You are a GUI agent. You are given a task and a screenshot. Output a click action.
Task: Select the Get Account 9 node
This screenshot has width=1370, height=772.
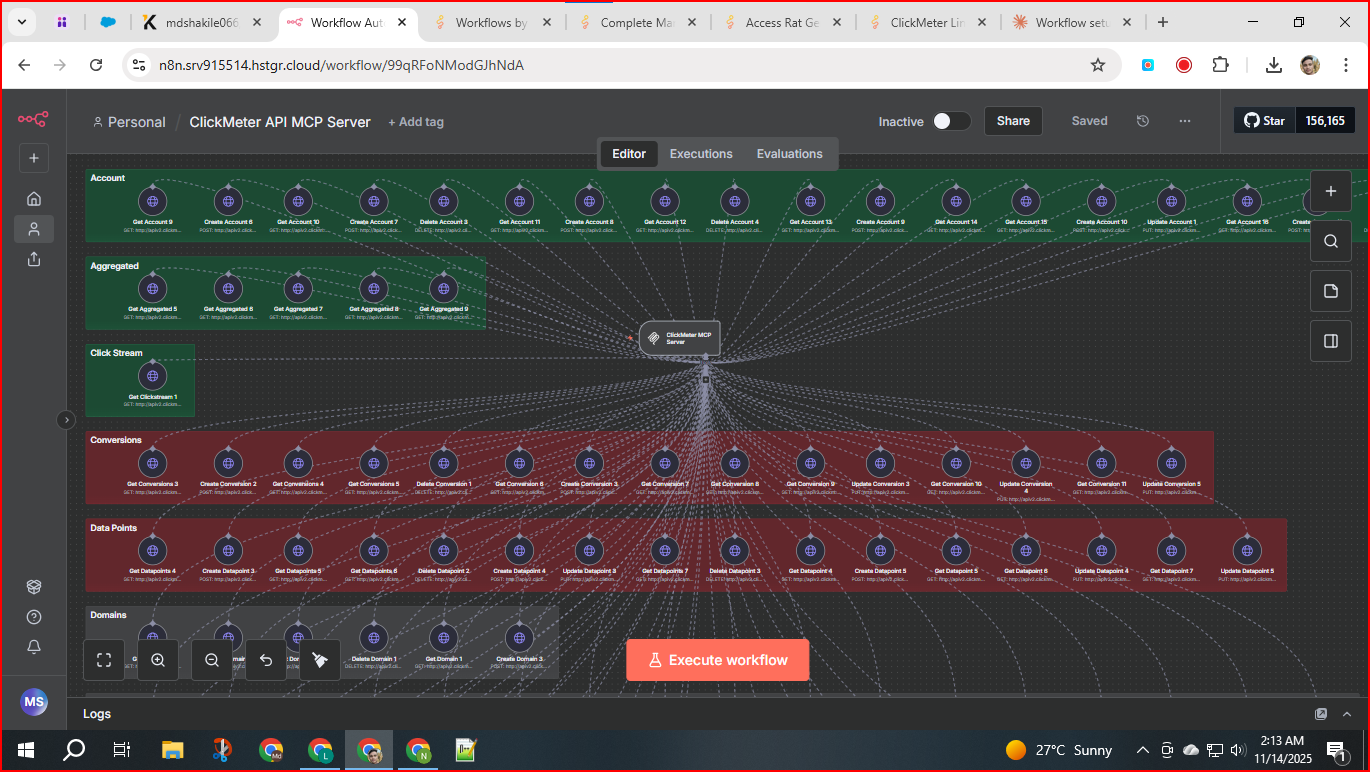click(153, 201)
